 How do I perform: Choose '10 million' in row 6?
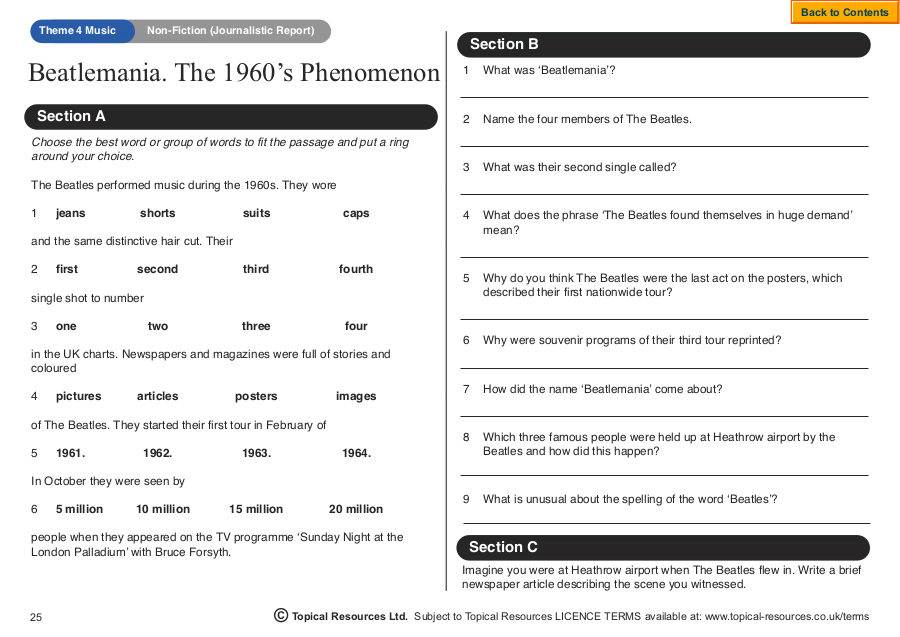[x=163, y=509]
